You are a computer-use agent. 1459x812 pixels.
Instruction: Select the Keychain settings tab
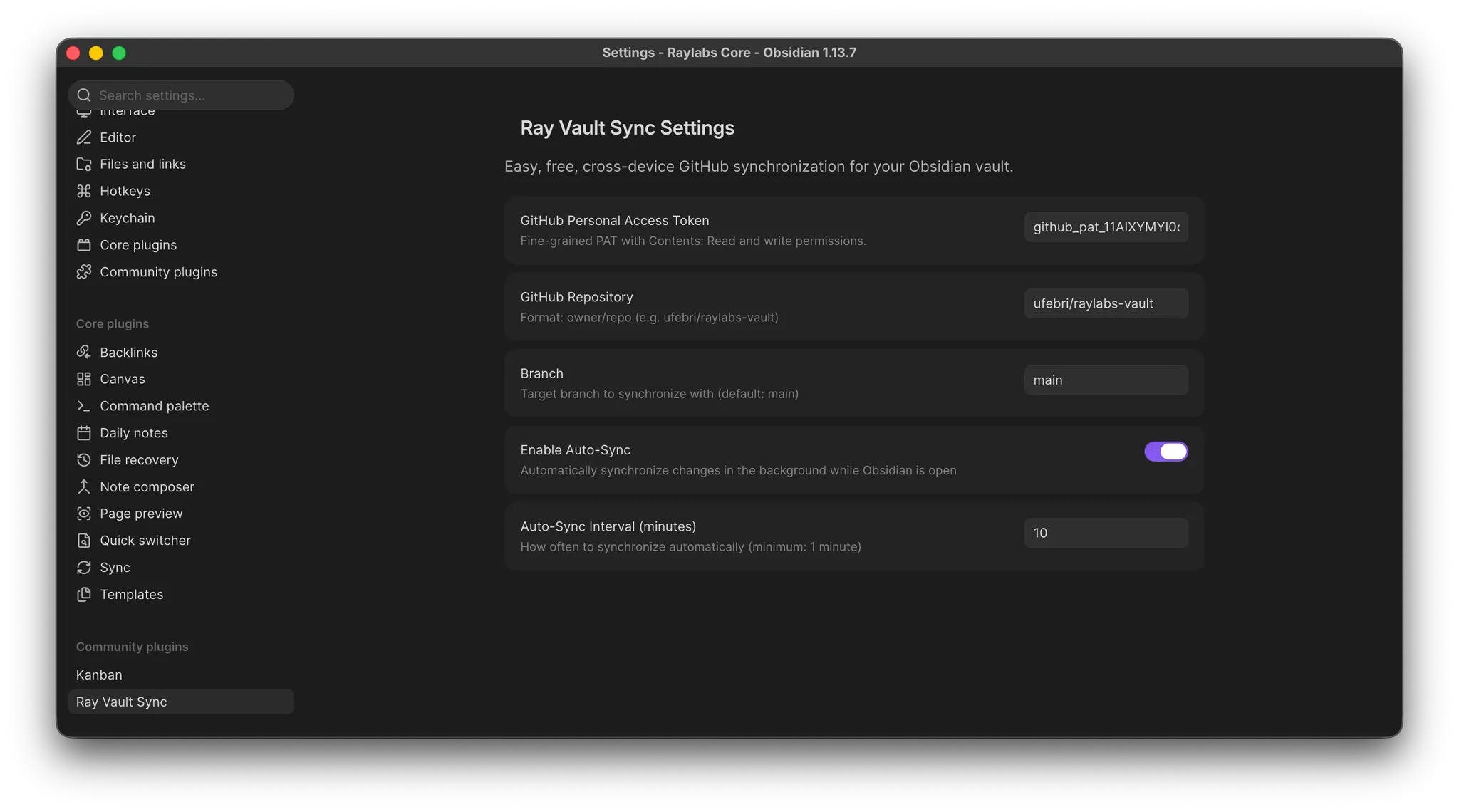coord(181,218)
